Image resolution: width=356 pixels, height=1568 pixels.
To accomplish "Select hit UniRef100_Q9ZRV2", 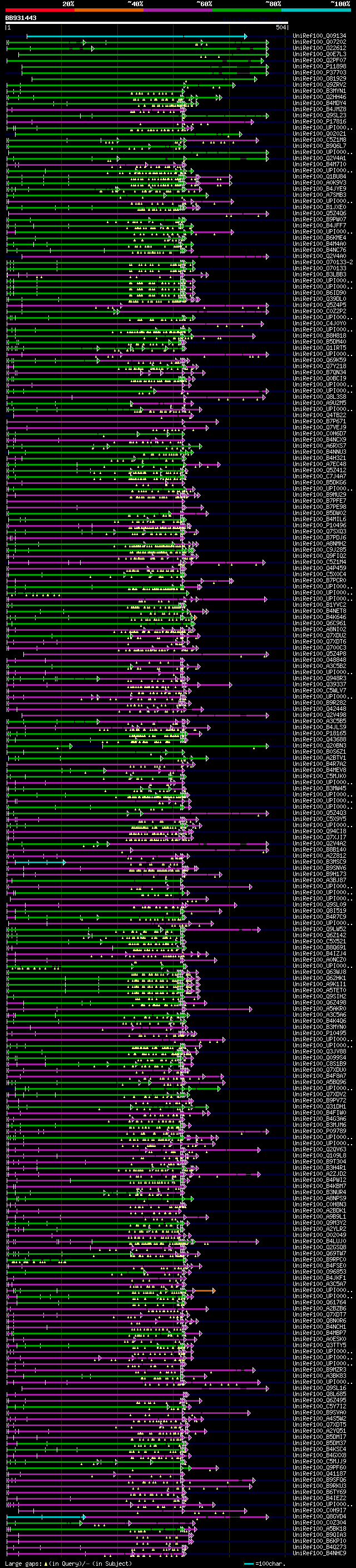I will 319,85.
